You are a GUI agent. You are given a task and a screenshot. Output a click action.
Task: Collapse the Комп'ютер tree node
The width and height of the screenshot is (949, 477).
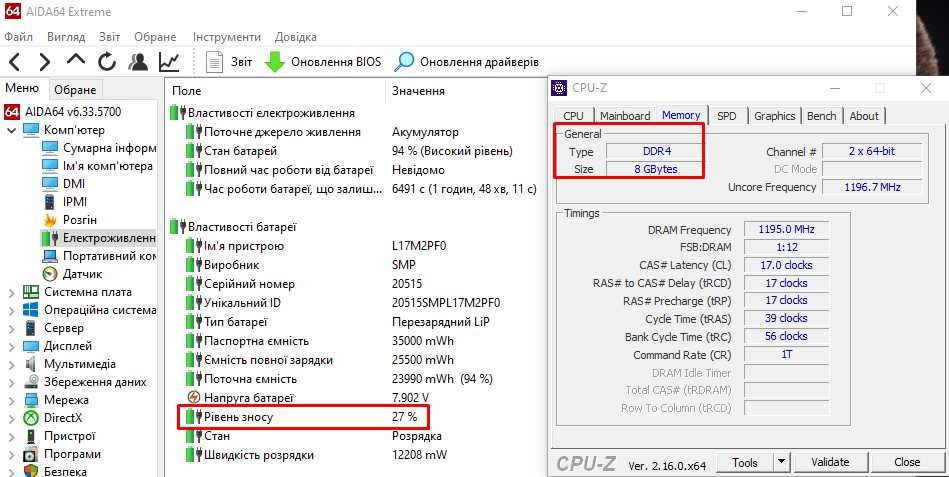(x=12, y=130)
